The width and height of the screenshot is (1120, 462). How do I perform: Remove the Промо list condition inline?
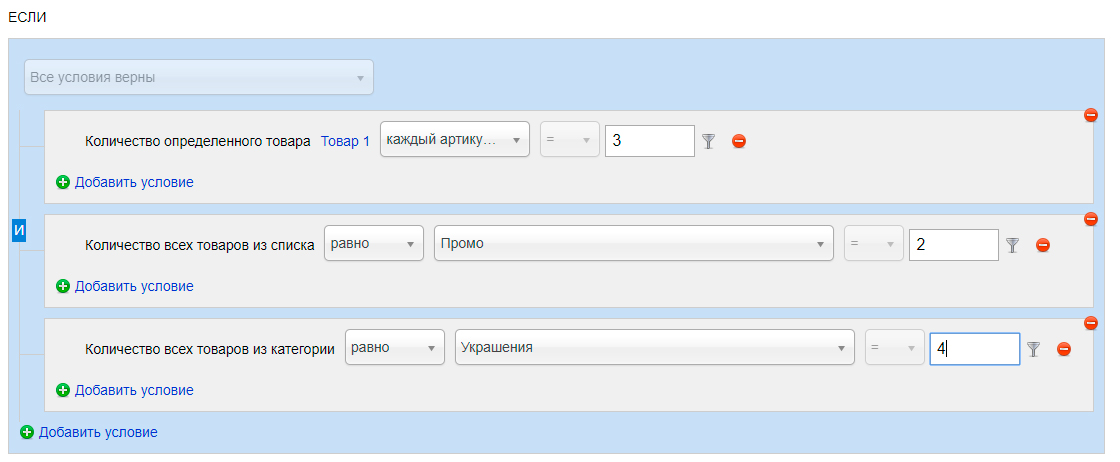(x=1043, y=246)
